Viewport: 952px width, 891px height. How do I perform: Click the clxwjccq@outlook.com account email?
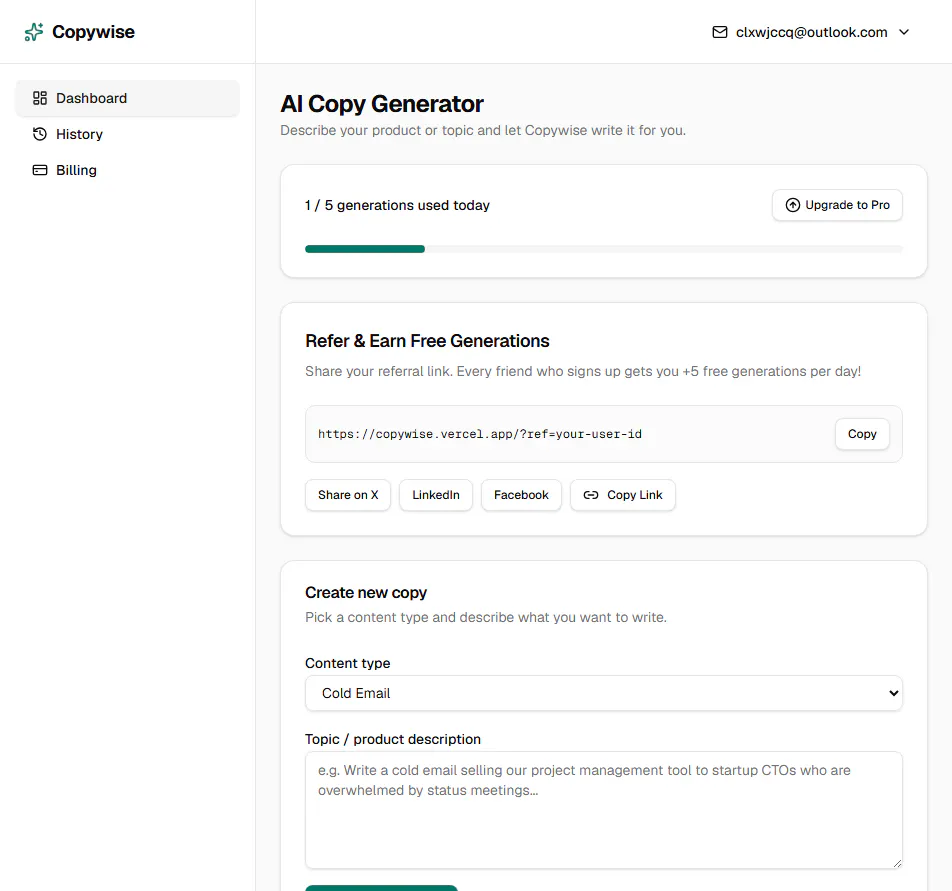point(812,32)
